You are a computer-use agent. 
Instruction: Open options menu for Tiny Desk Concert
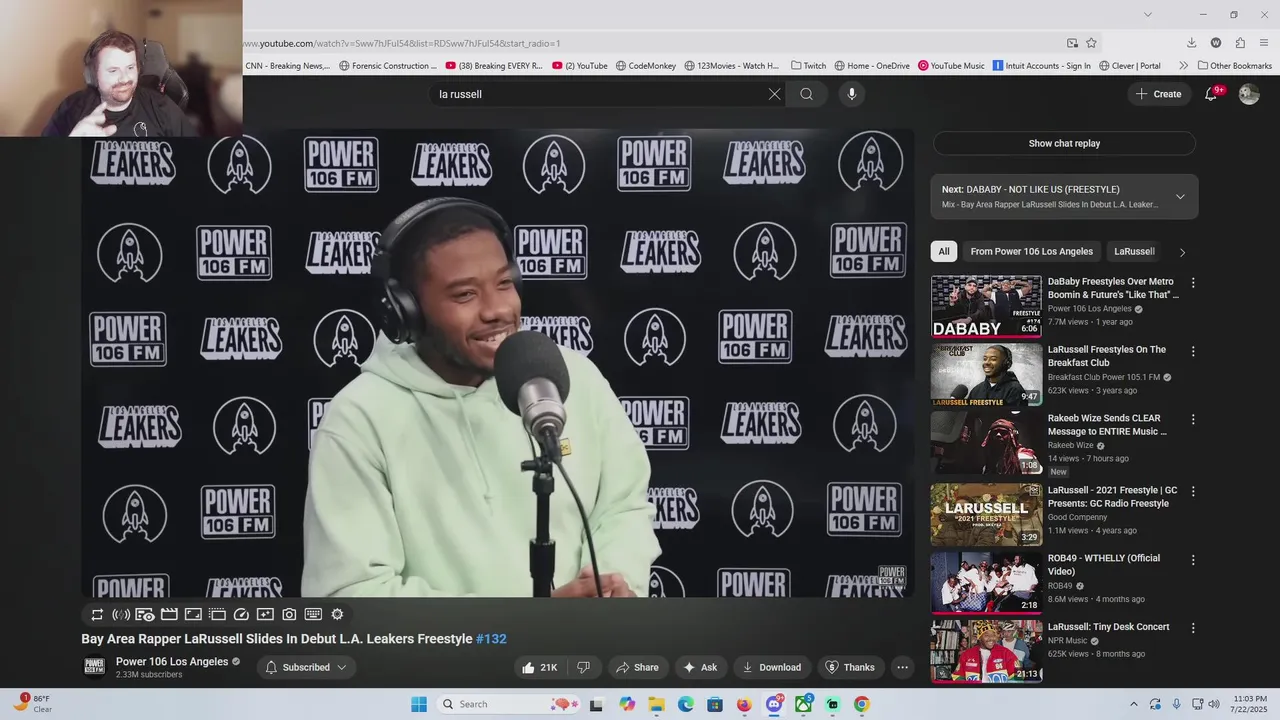(1193, 628)
